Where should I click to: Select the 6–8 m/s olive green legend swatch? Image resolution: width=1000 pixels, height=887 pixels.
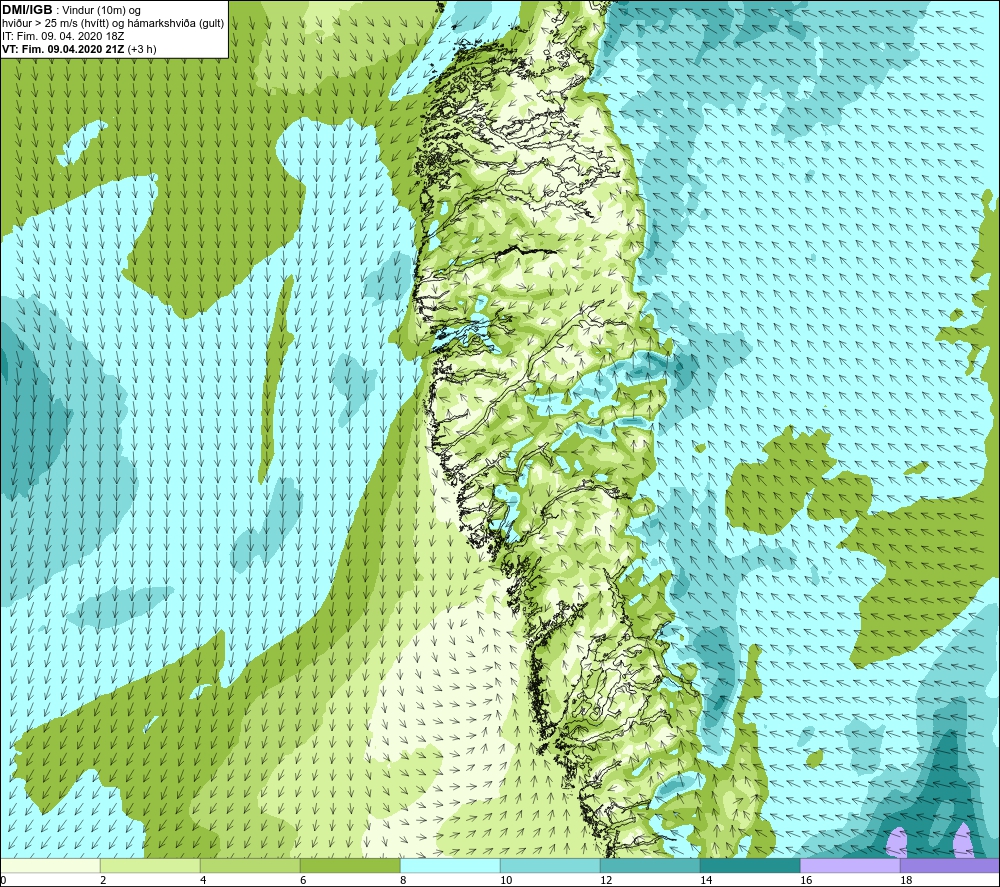tap(350, 865)
